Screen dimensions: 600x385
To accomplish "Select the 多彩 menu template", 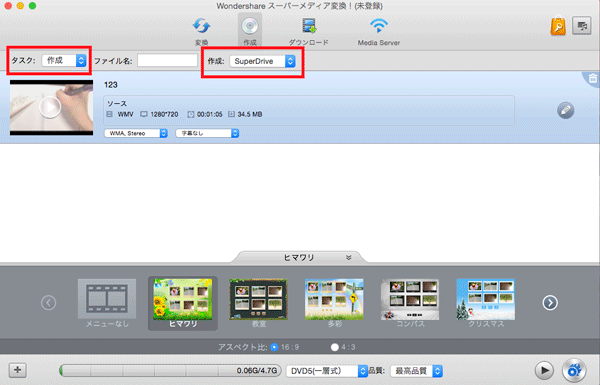I will tap(334, 303).
